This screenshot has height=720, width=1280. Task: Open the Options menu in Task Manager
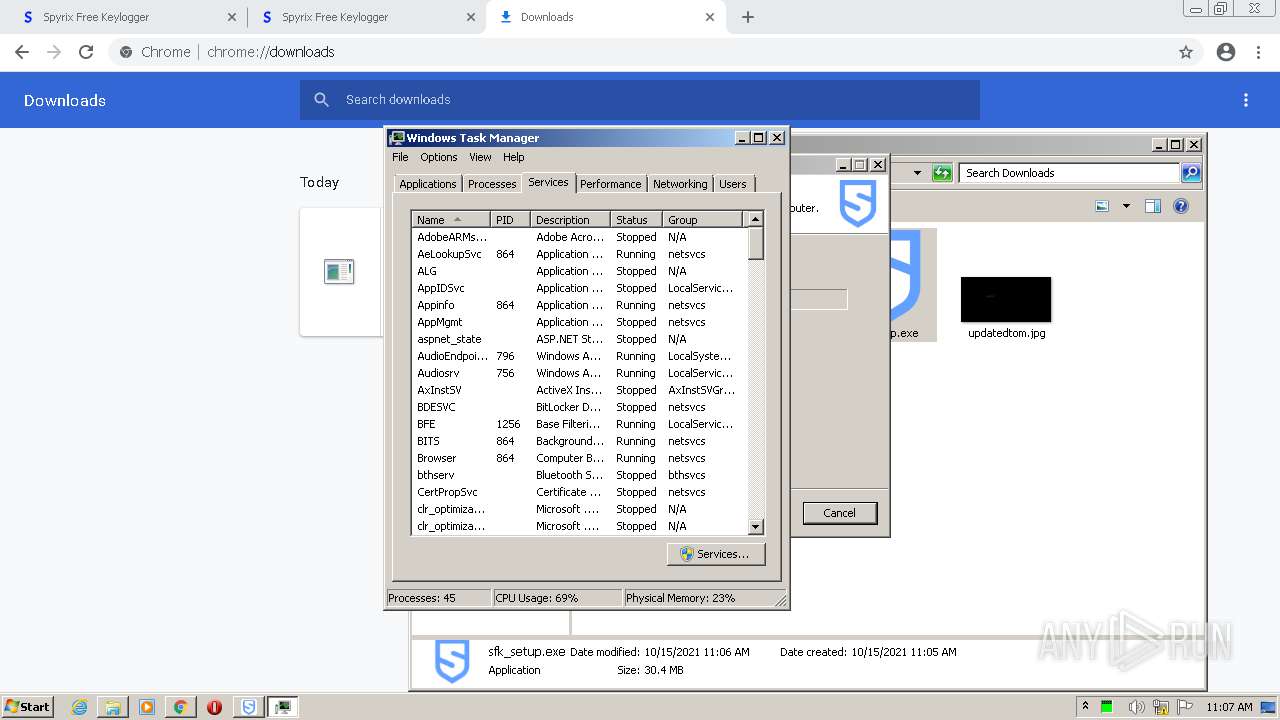[438, 157]
